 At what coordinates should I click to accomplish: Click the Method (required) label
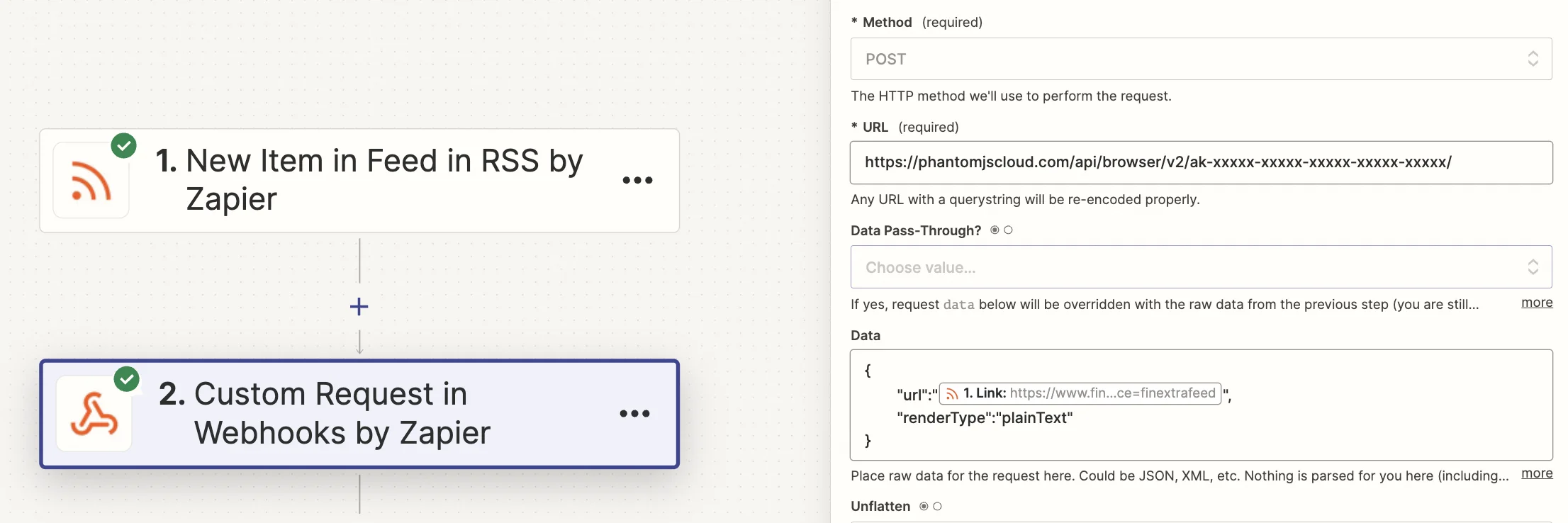coord(917,22)
